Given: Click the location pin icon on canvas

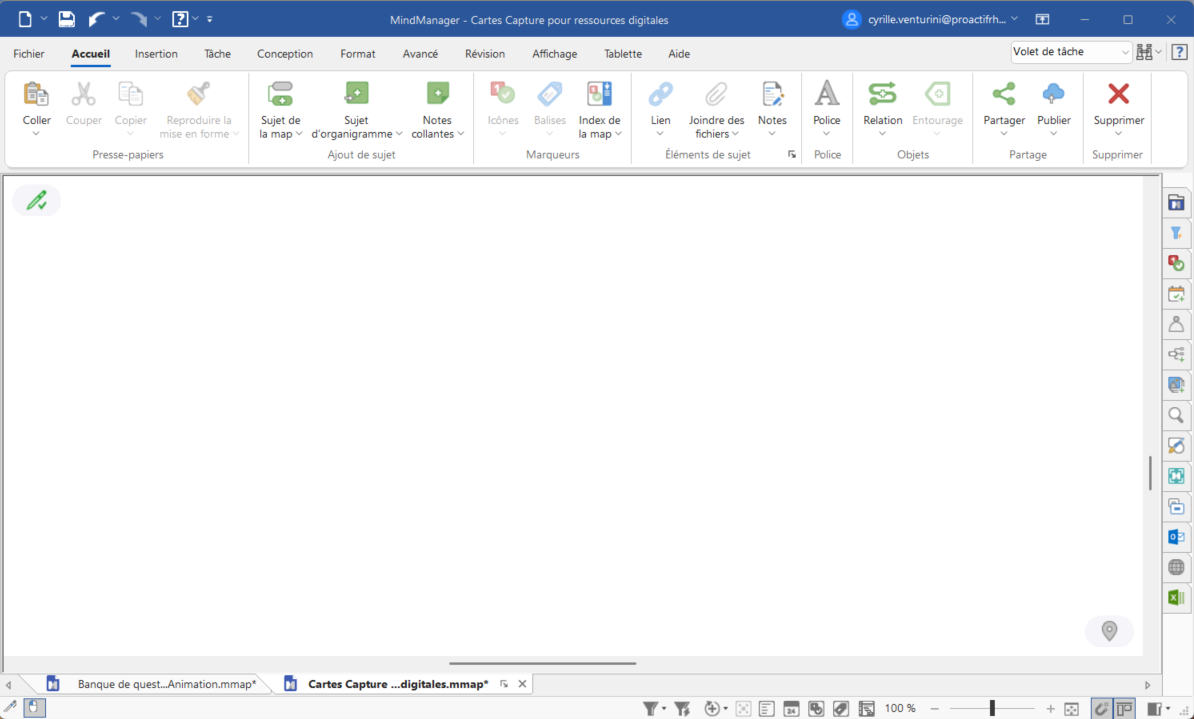Looking at the screenshot, I should (x=1109, y=631).
